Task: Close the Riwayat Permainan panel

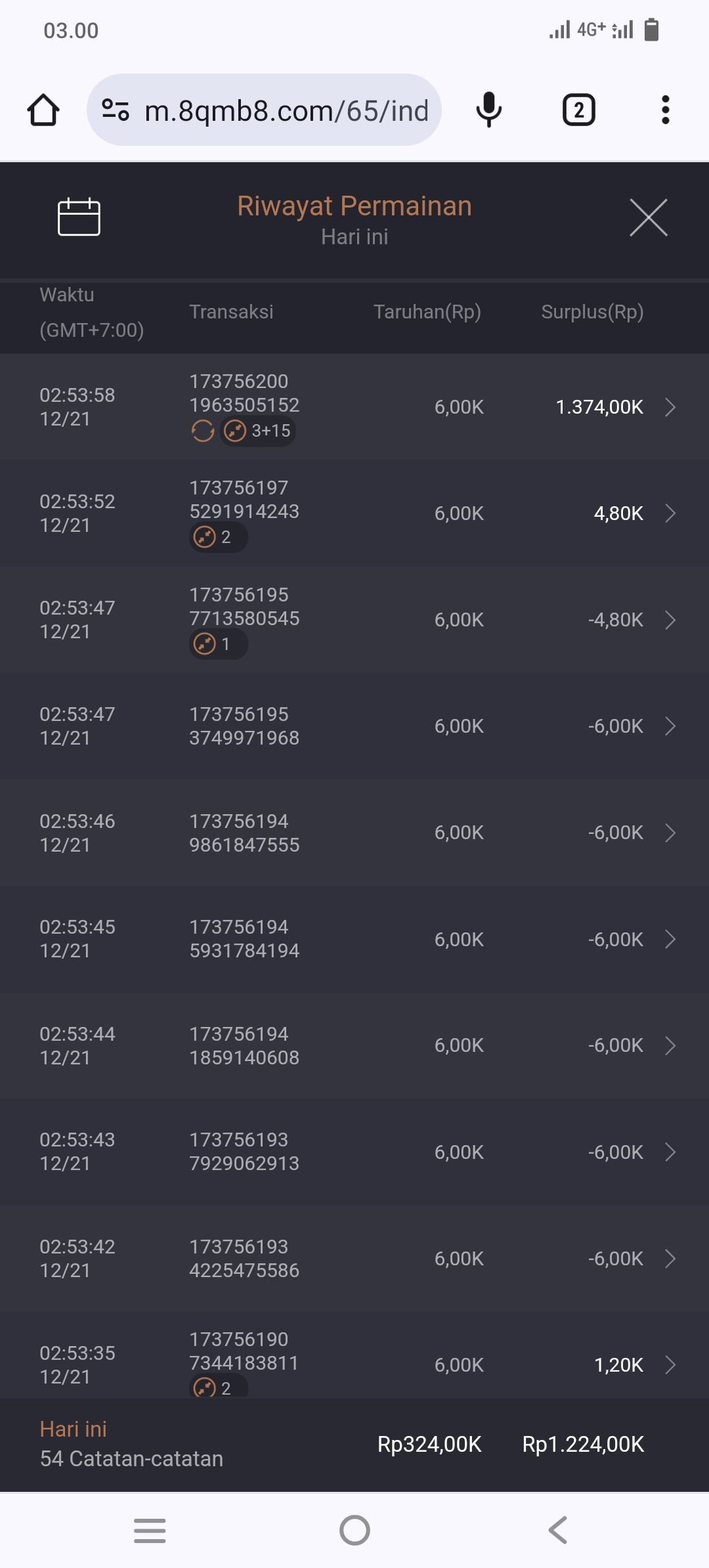Action: (648, 217)
